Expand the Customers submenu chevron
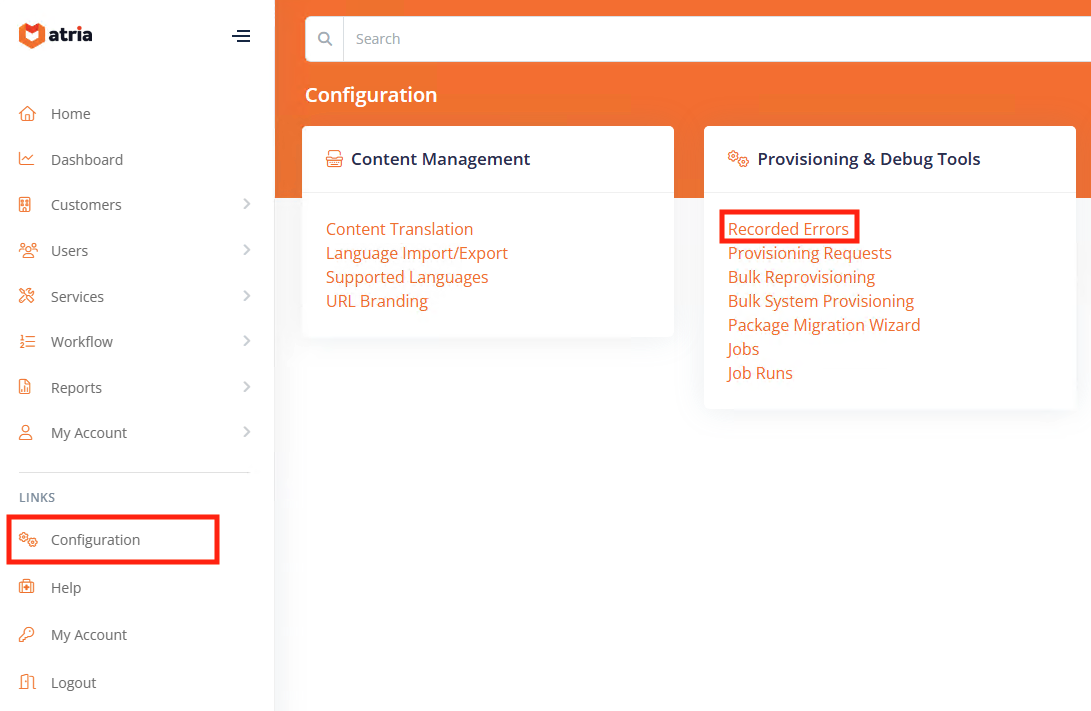Image resolution: width=1091 pixels, height=711 pixels. coord(246,204)
